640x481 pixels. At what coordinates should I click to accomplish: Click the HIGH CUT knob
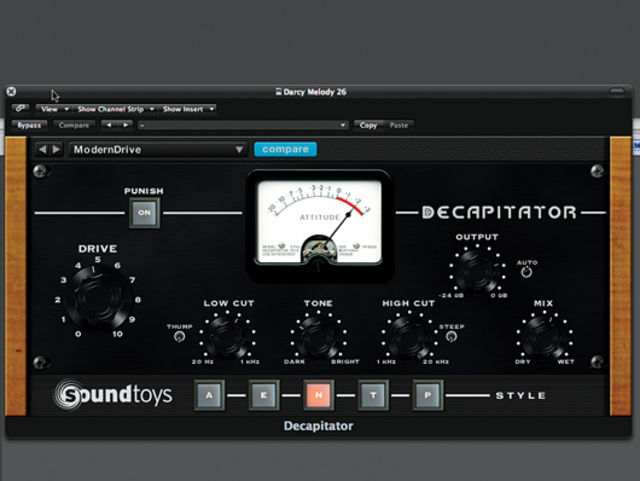coord(409,337)
